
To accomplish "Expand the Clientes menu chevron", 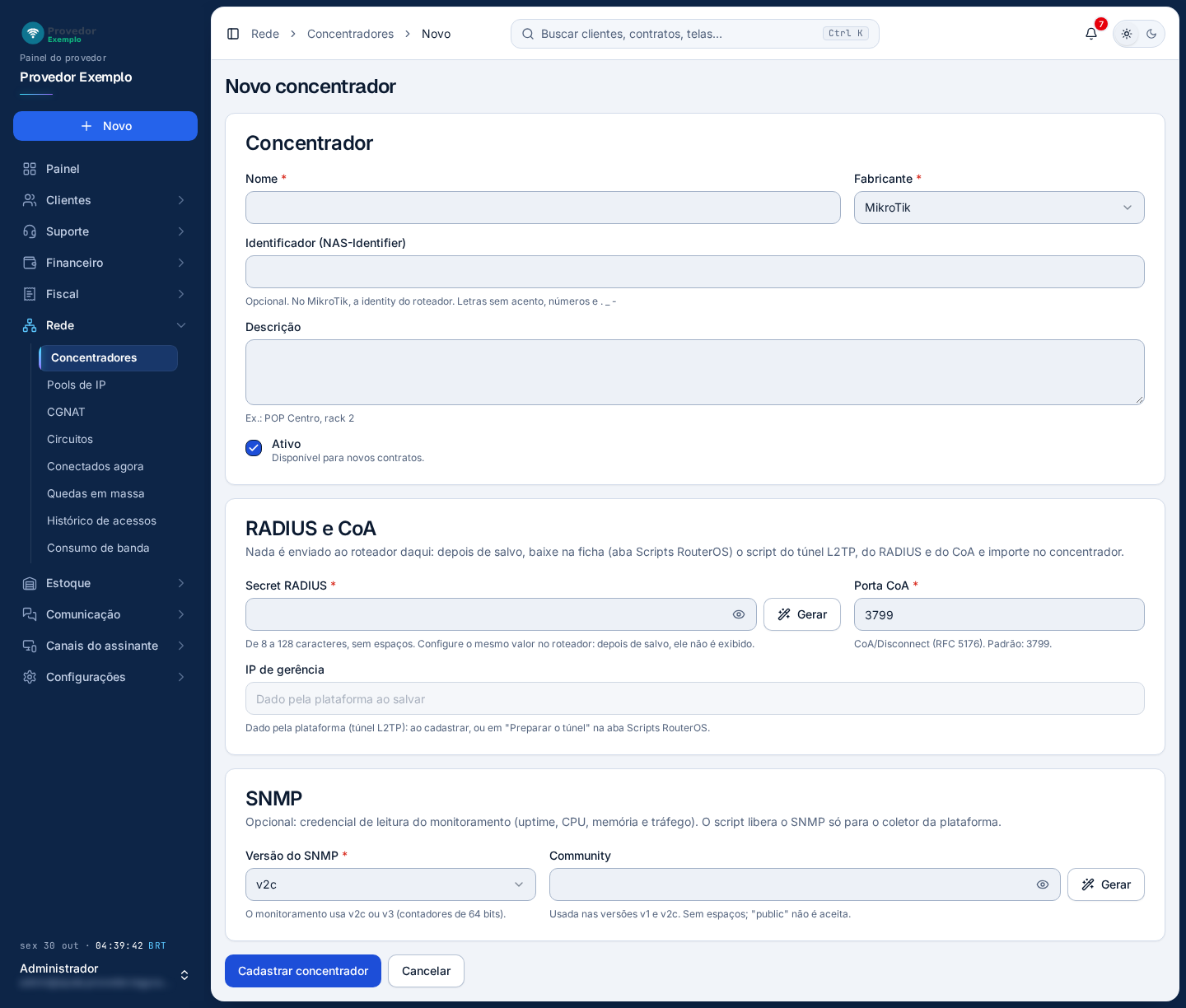I will coord(181,200).
